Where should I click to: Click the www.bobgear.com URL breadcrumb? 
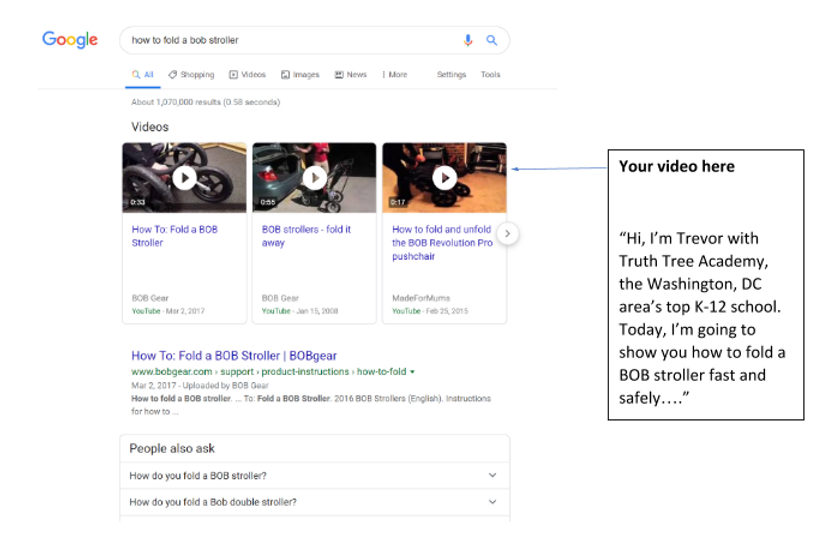point(269,372)
